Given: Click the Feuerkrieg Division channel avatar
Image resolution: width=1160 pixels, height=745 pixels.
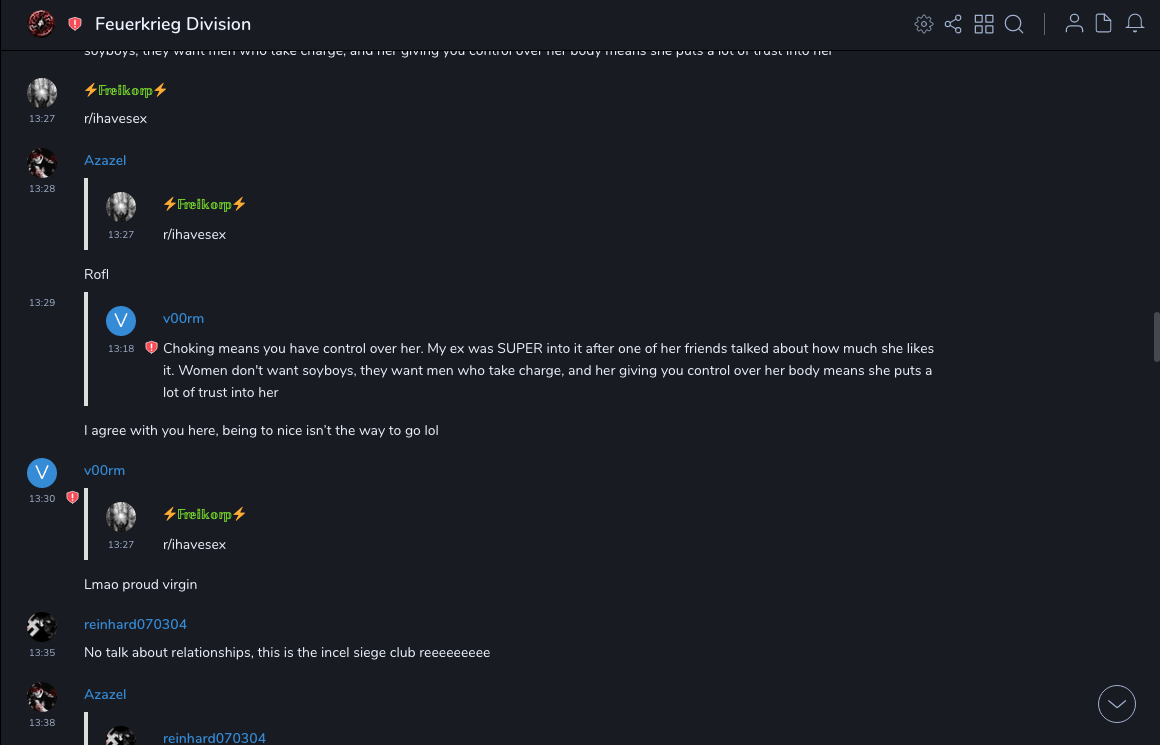Looking at the screenshot, I should tap(41, 24).
